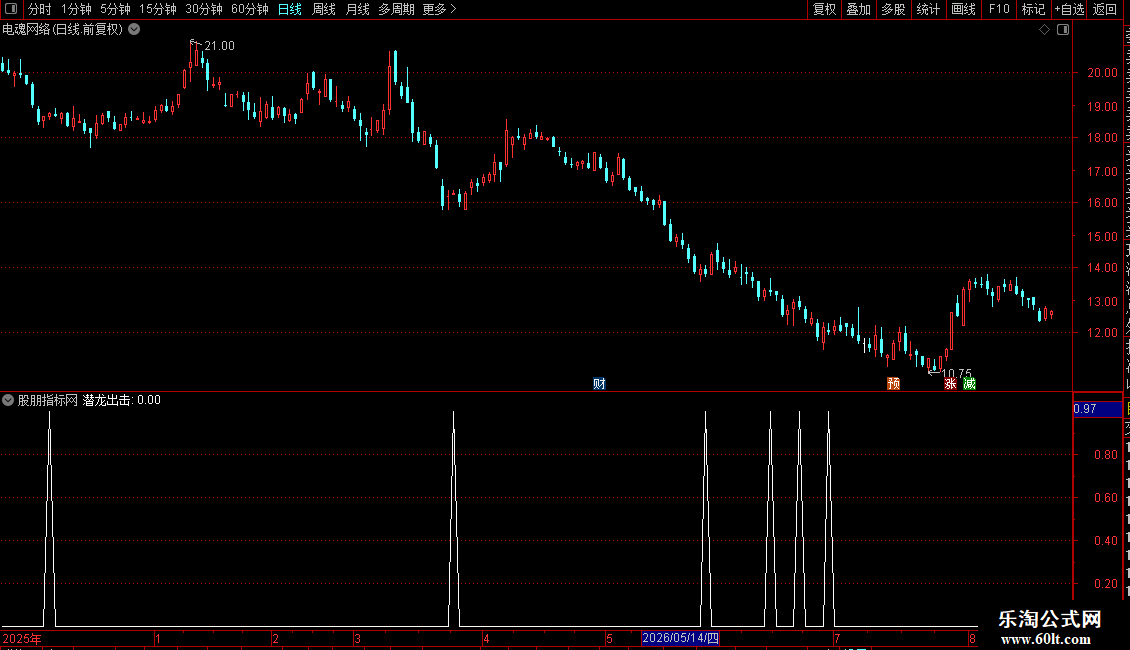
Task: Open F10 company information
Action: [999, 9]
